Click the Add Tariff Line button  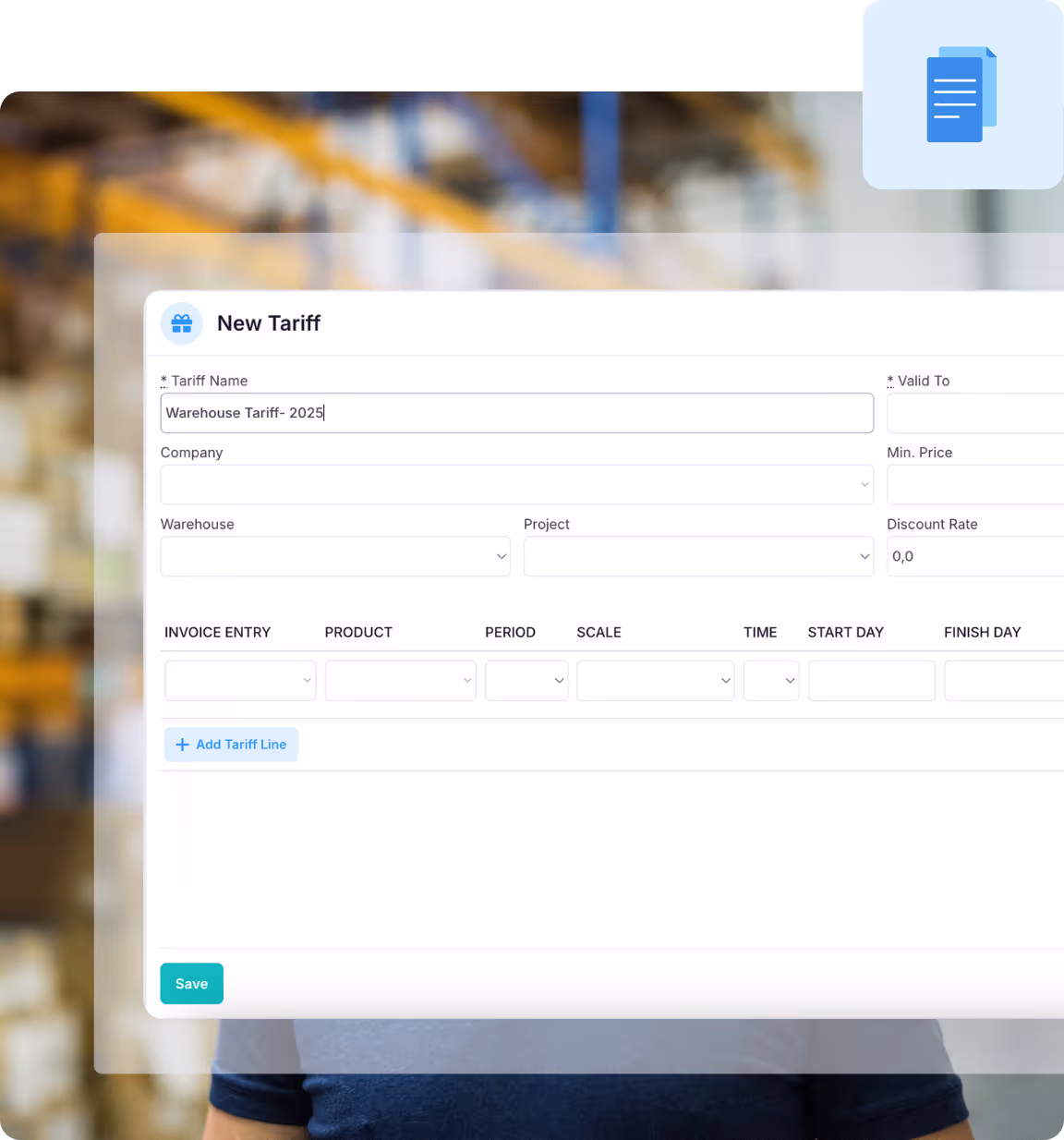click(231, 745)
